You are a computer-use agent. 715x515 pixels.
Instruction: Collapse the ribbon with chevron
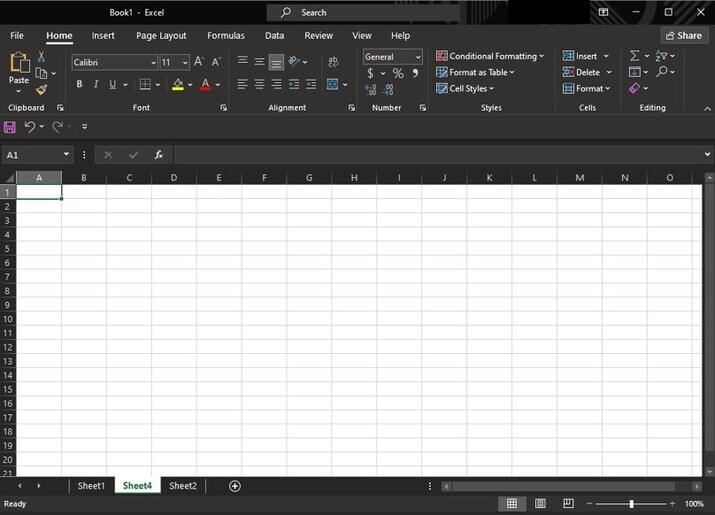[x=707, y=109]
